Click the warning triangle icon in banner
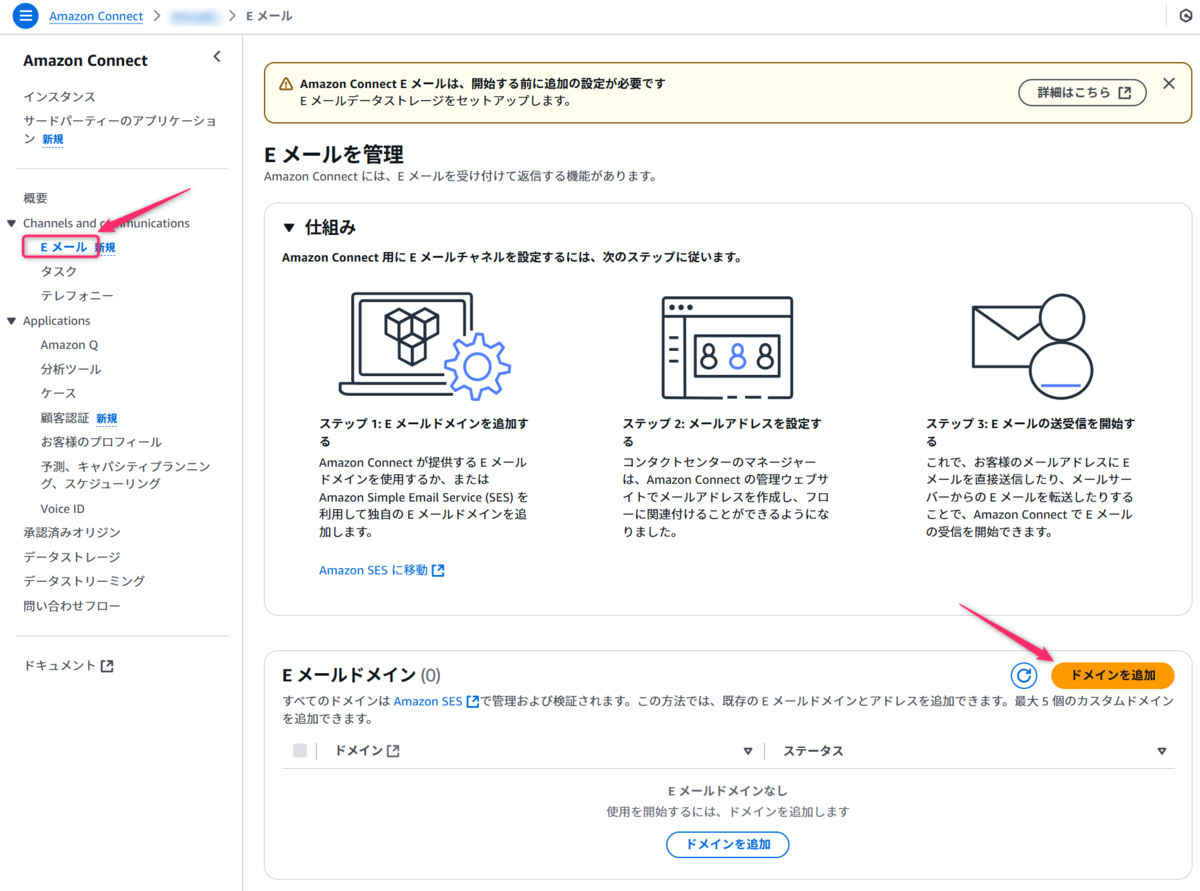Screen dimensions: 1200x891 click(286, 85)
